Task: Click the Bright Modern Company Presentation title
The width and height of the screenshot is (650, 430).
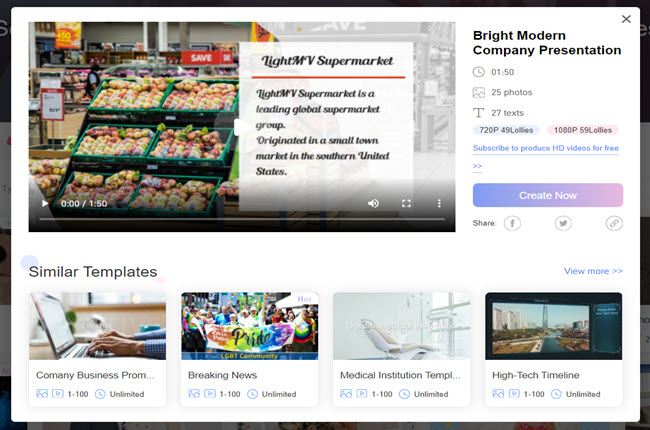Action: tap(546, 42)
